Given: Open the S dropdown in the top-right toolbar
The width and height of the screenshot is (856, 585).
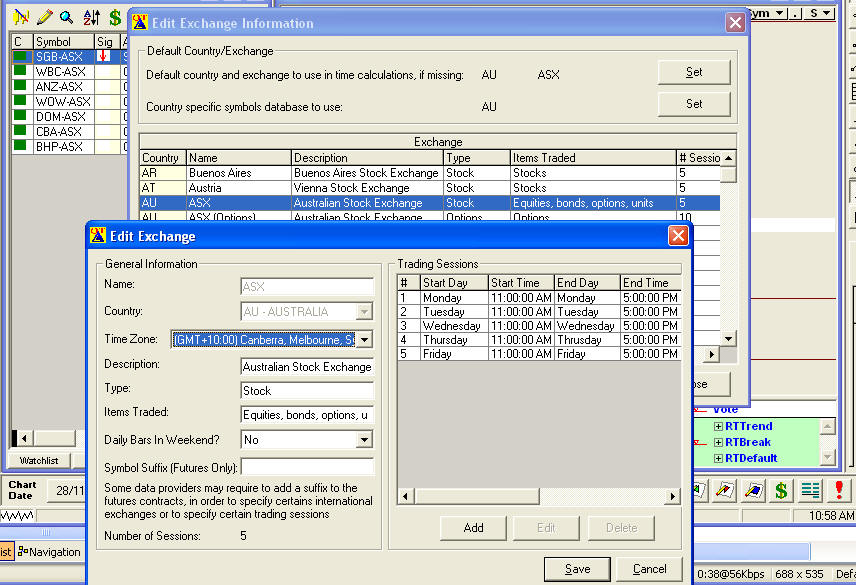Looking at the screenshot, I should (827, 13).
